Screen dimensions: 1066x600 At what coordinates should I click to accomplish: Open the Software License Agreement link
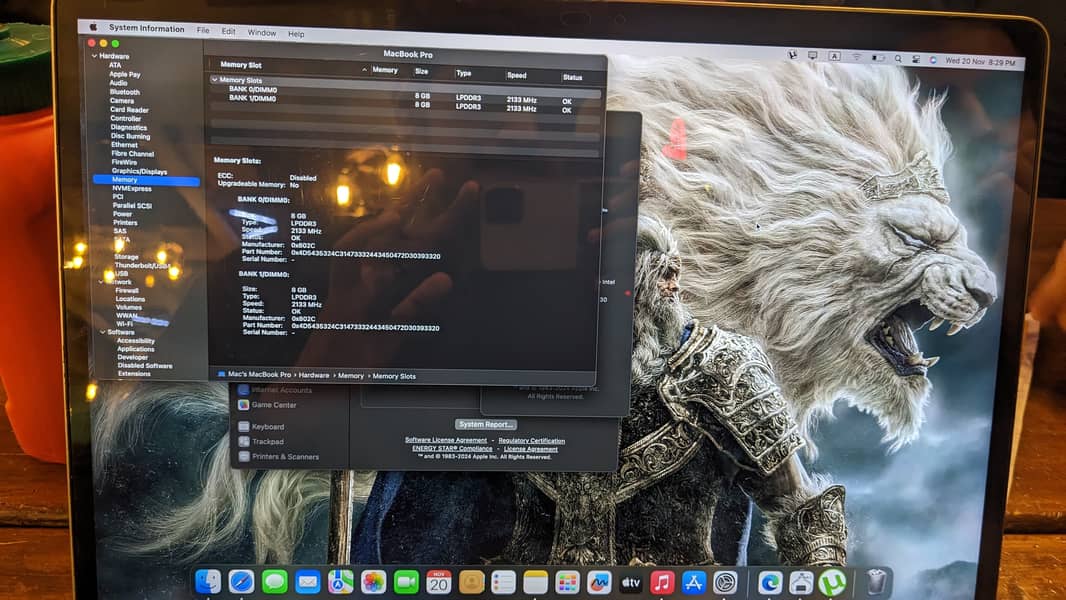(x=446, y=440)
